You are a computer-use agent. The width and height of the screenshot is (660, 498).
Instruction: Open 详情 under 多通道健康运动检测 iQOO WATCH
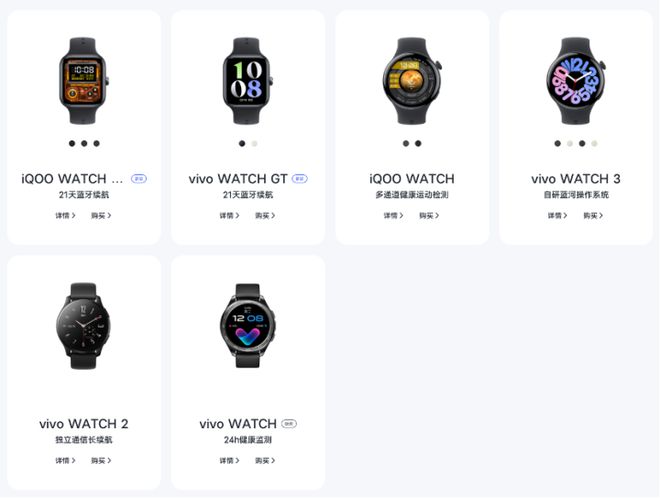tap(394, 216)
